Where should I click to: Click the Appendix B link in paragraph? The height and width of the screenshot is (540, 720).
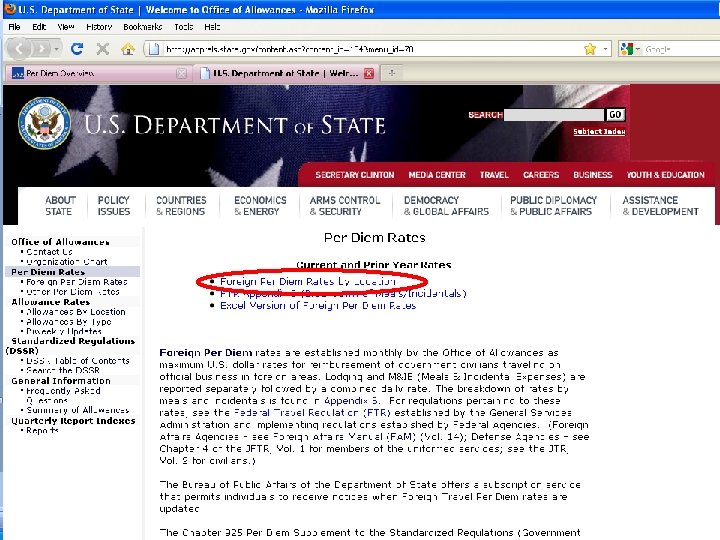click(351, 401)
